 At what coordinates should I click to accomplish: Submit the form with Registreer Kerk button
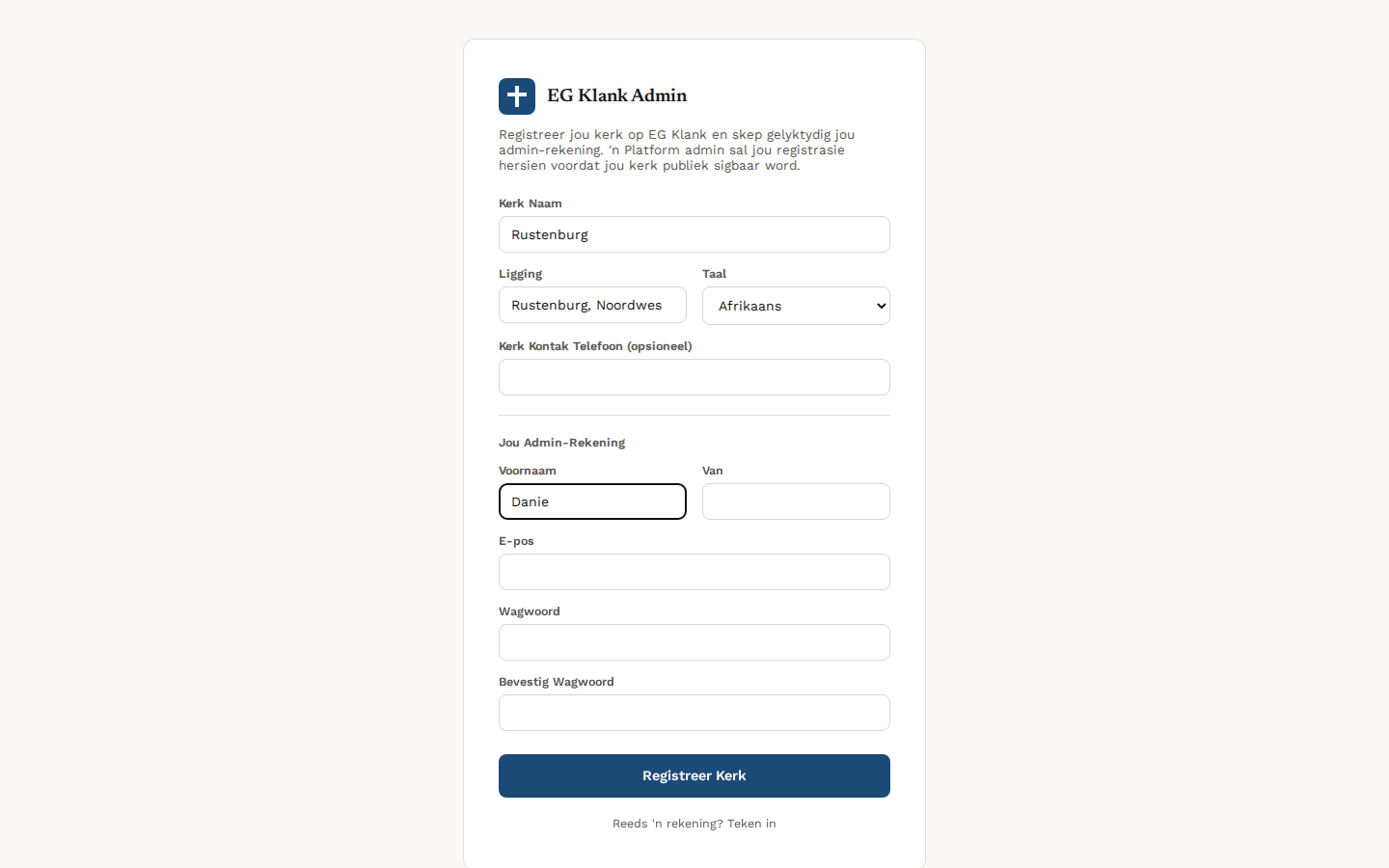point(694,775)
